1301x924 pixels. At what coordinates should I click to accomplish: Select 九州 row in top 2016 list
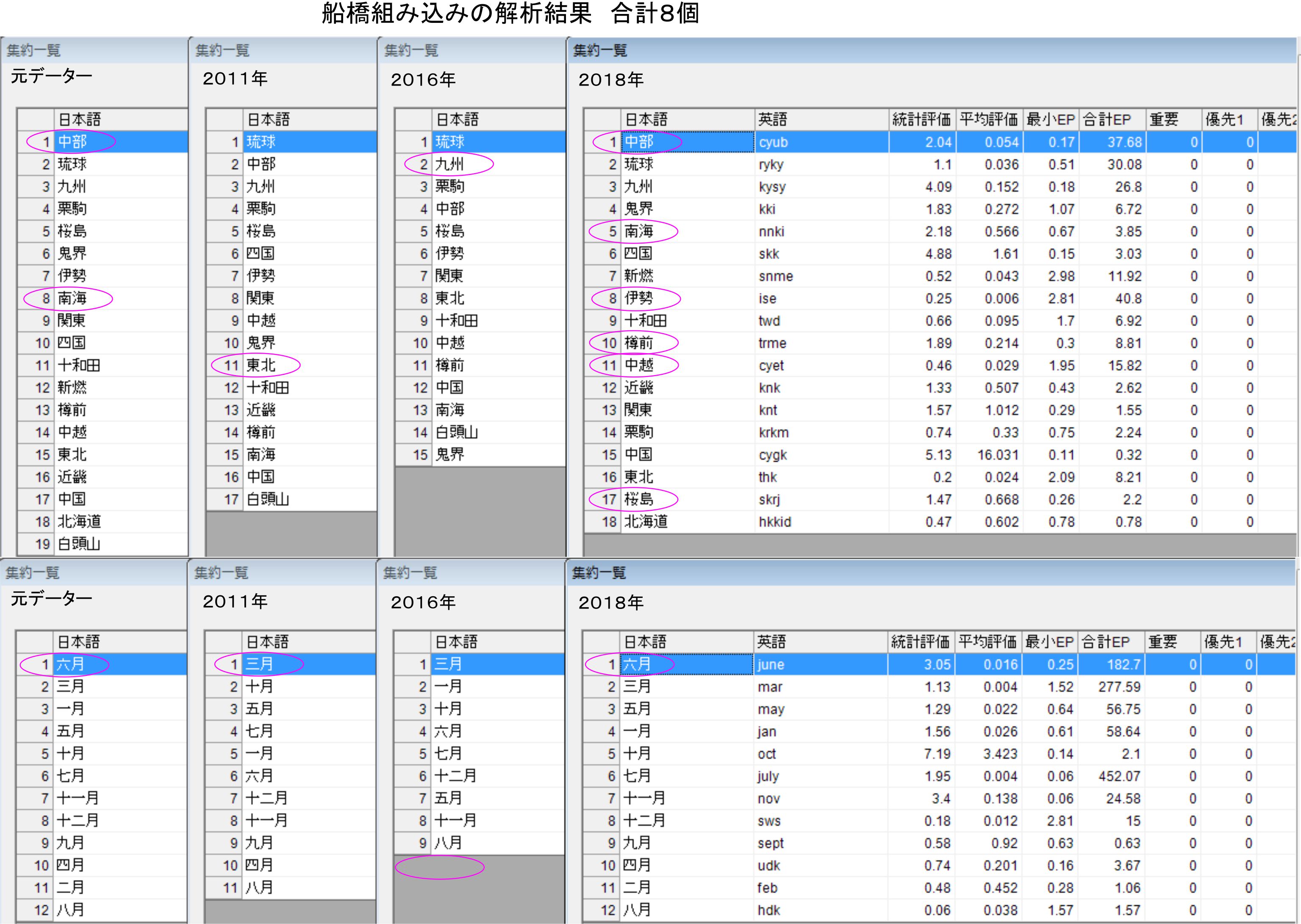pos(449,164)
